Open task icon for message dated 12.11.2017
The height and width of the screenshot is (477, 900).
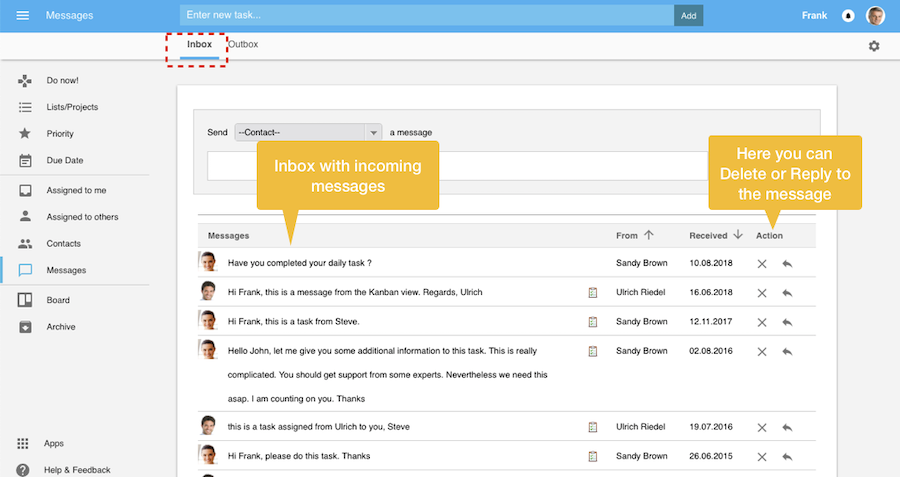click(593, 322)
